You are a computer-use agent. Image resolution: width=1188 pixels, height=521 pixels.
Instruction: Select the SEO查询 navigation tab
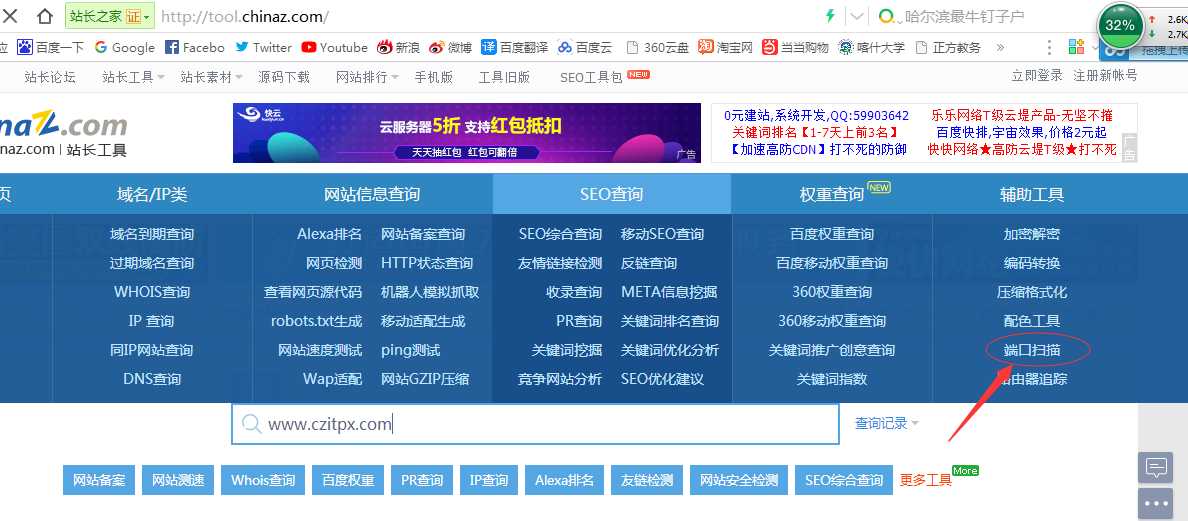coord(611,194)
